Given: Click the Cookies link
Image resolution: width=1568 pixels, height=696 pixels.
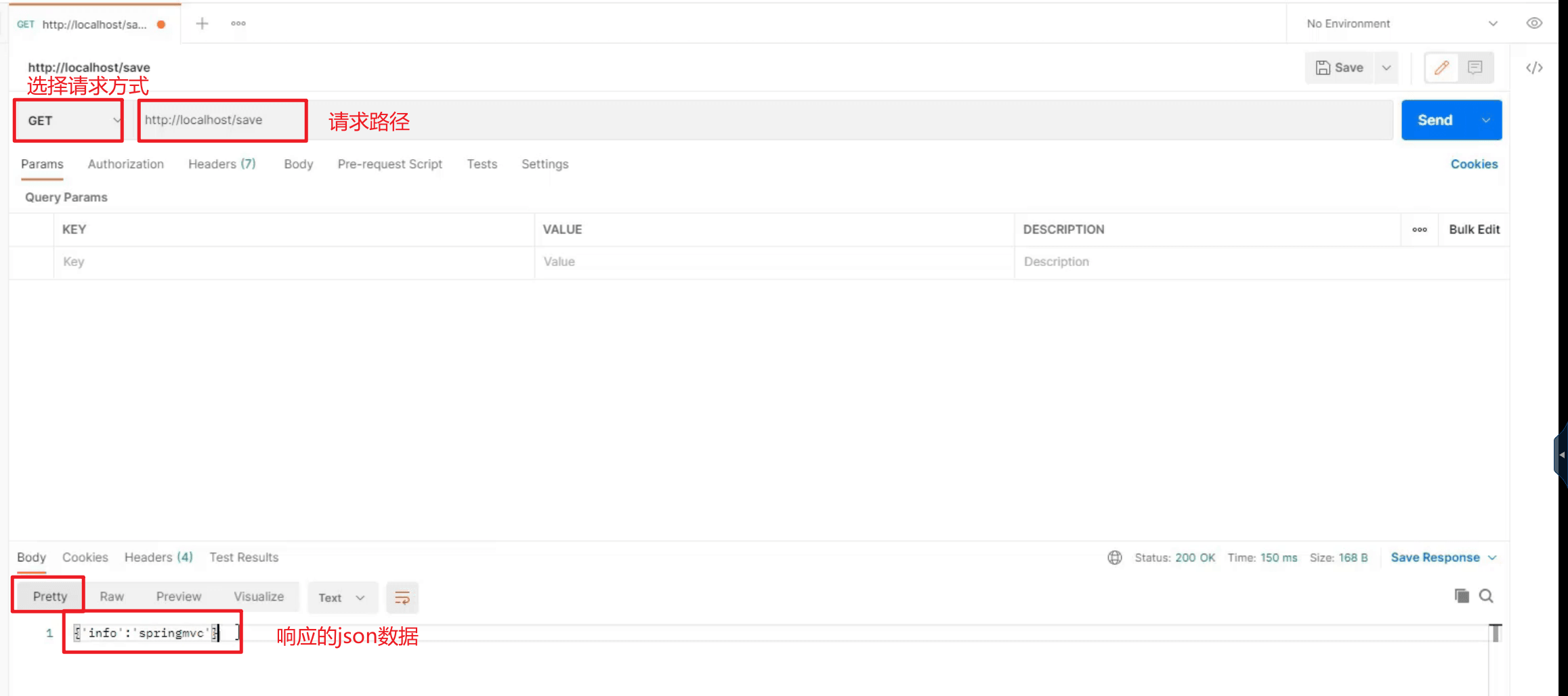Looking at the screenshot, I should (x=1474, y=164).
